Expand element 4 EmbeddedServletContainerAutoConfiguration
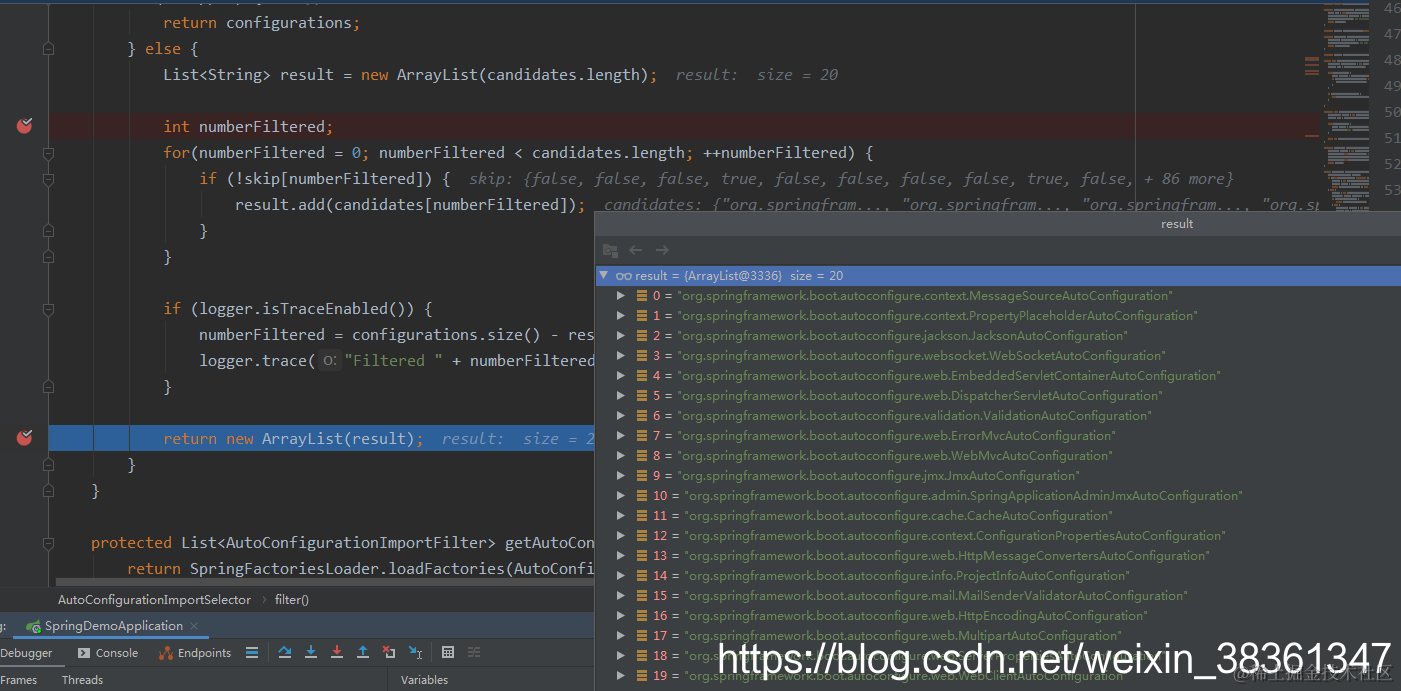1401x691 pixels. tap(621, 375)
